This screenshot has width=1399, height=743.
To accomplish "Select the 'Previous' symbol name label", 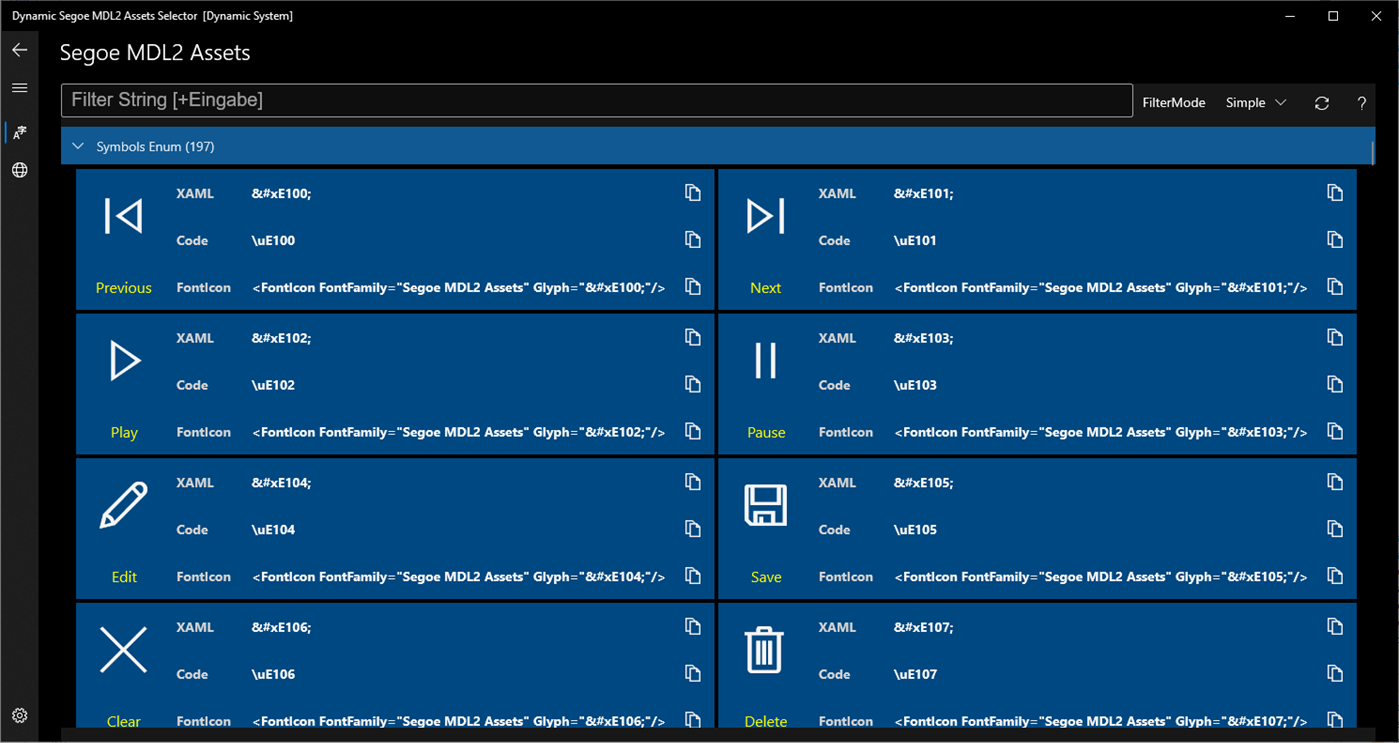I will click(x=124, y=288).
